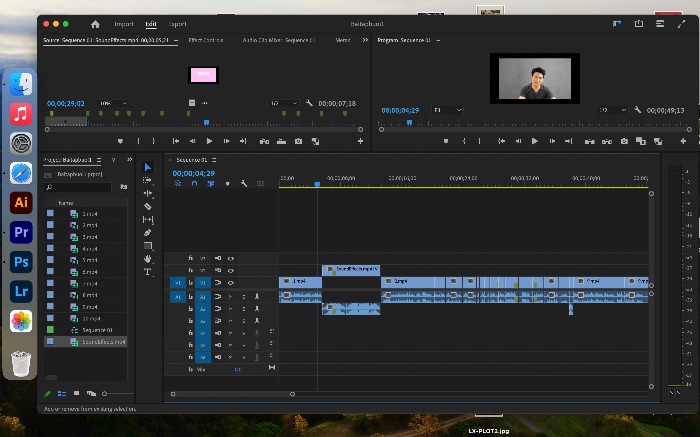This screenshot has height=437, width=700.
Task: Toggle track lock on V1
Action: pos(191,283)
